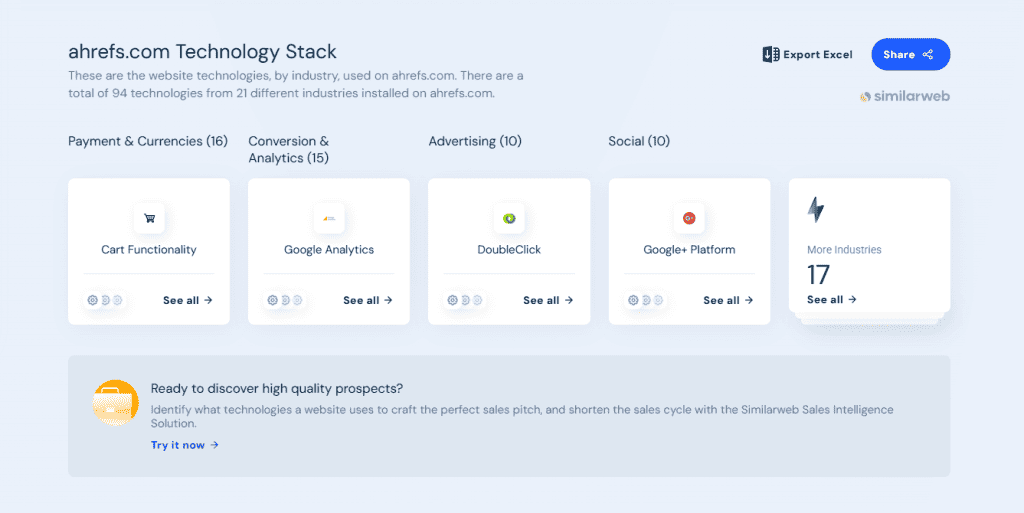Click technology icons group in Conversion & Analytics card
The width and height of the screenshot is (1024, 513).
click(285, 300)
